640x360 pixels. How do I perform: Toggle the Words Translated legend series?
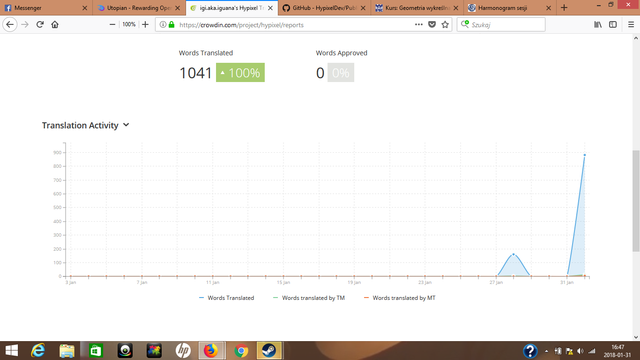(x=227, y=298)
